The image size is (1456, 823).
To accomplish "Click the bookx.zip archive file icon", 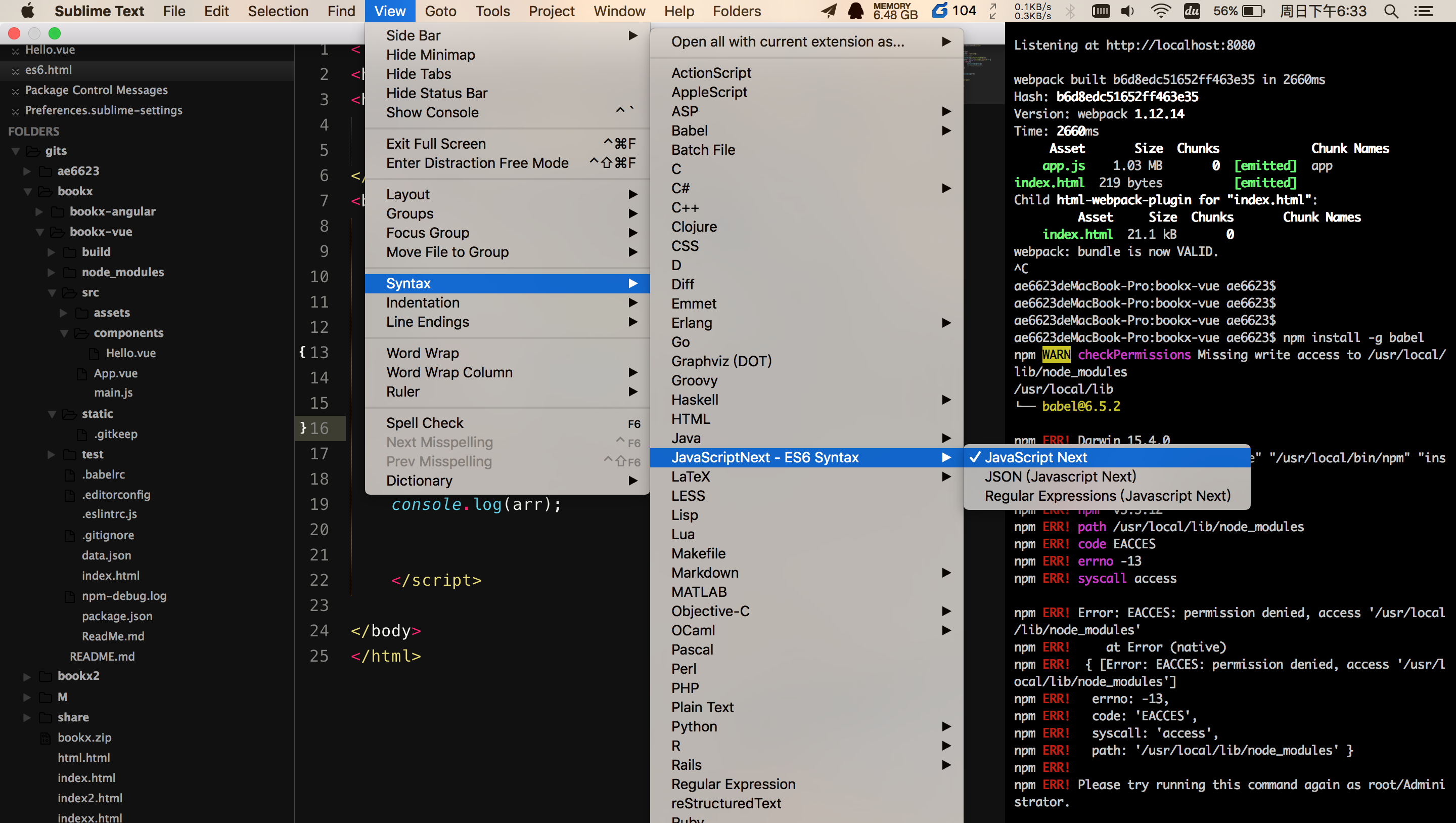I will coord(46,738).
